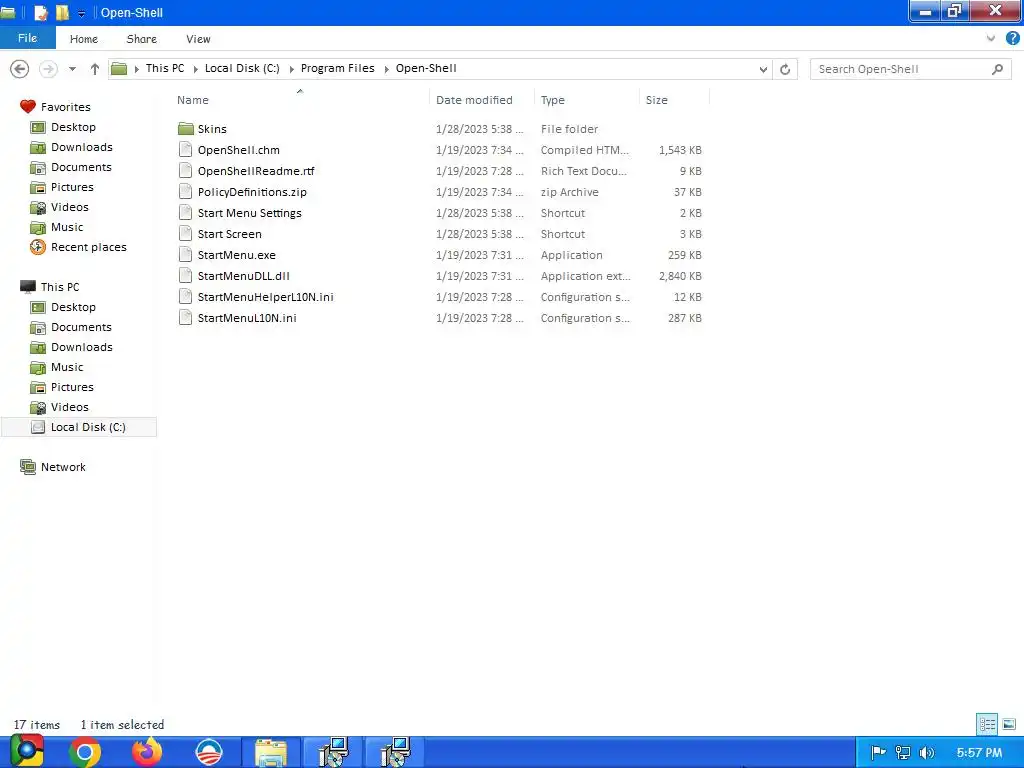Image resolution: width=1024 pixels, height=768 pixels.
Task: Click the folder system icon in title bar
Action: pyautogui.click(x=8, y=12)
